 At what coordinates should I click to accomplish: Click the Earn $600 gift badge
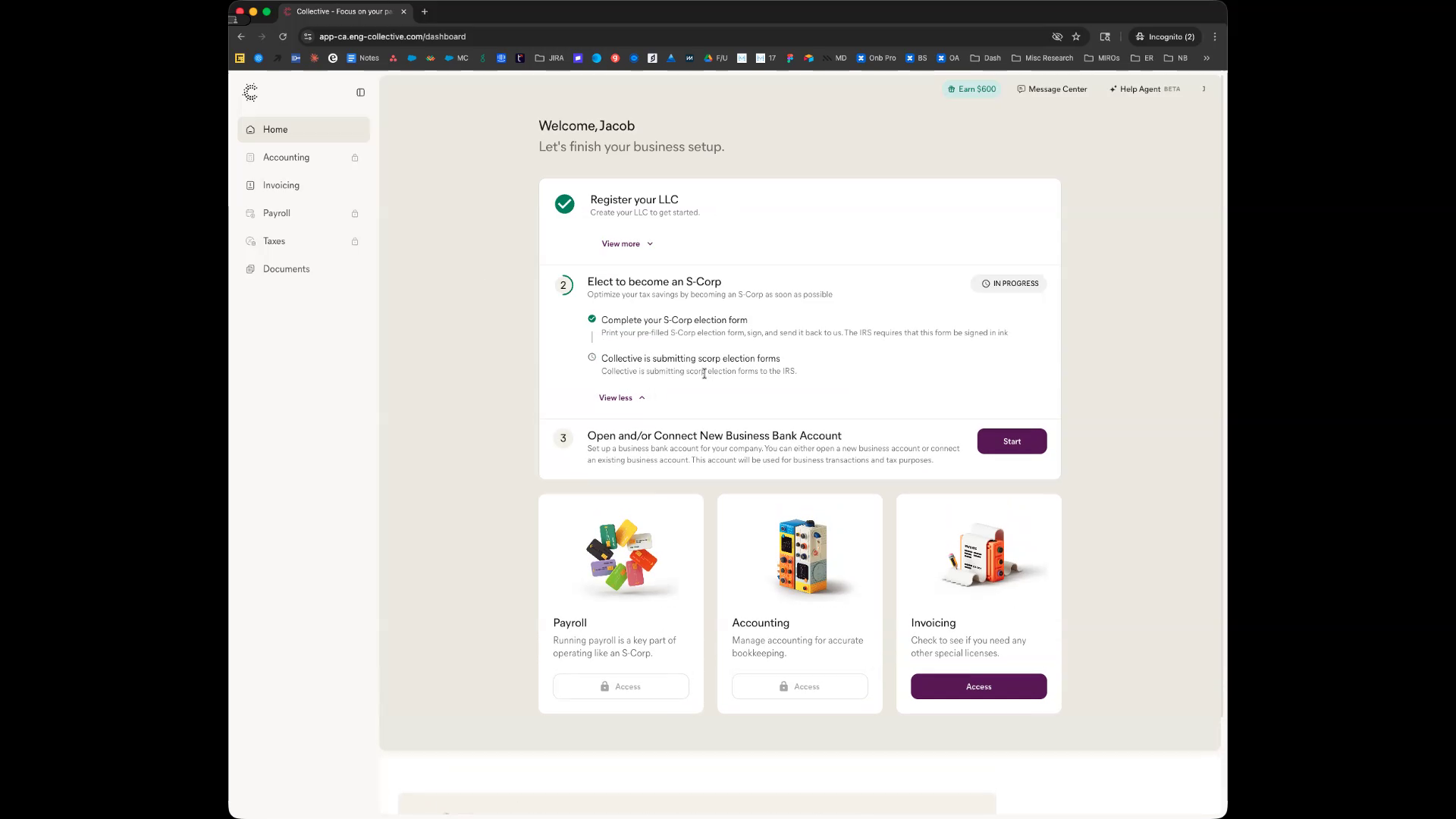tap(971, 89)
